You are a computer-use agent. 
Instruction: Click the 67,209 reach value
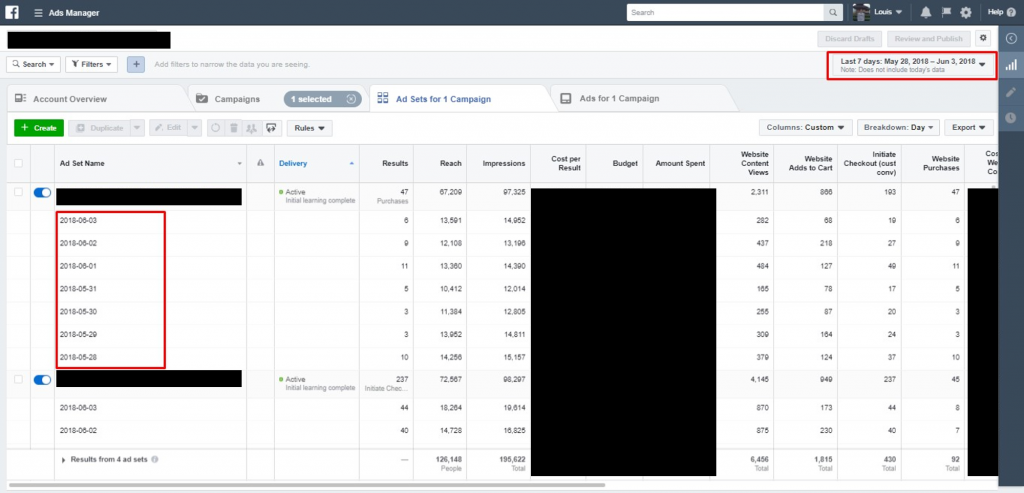coord(451,193)
